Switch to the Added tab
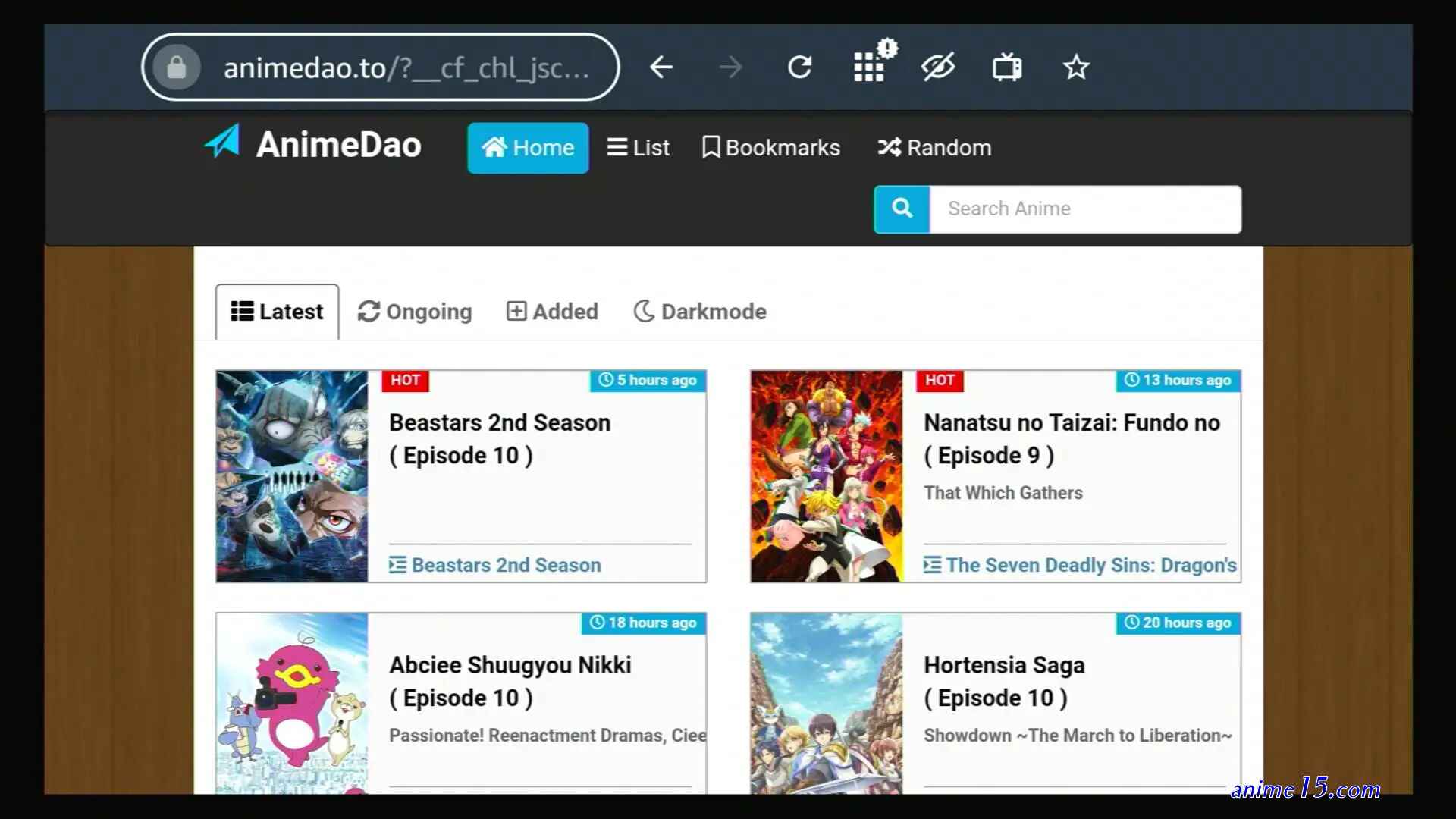Image resolution: width=1456 pixels, height=819 pixels. [x=552, y=312]
